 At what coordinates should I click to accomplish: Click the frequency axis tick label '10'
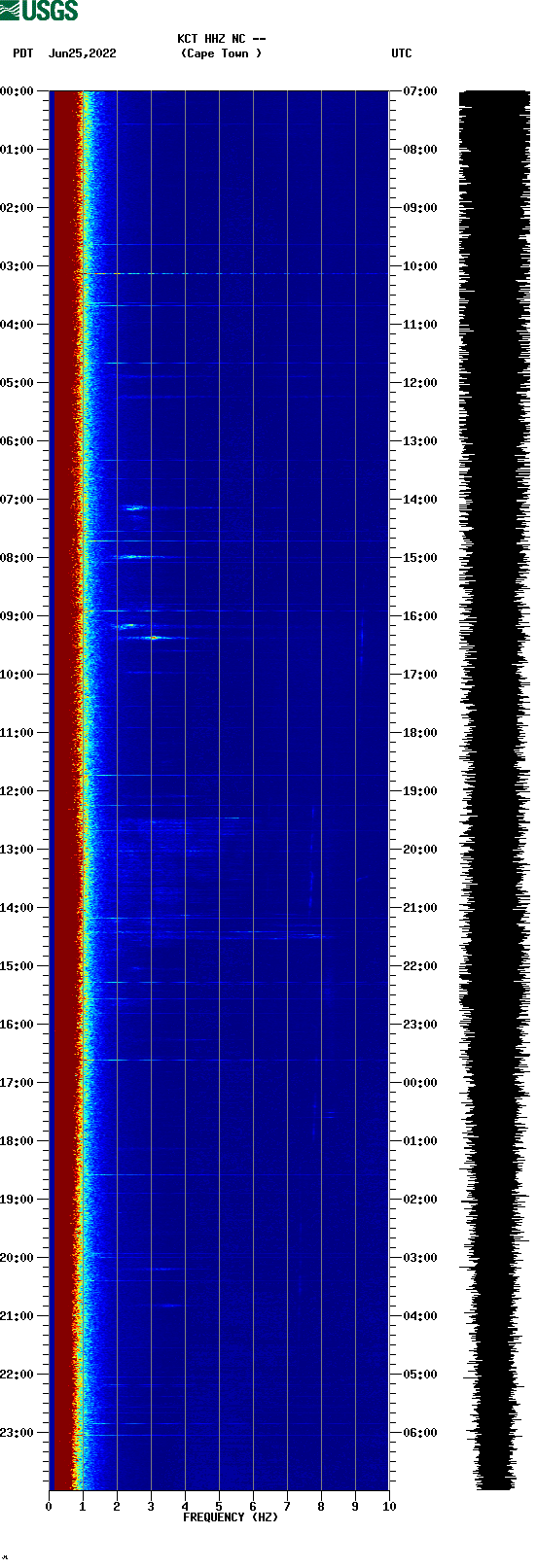click(389, 1507)
